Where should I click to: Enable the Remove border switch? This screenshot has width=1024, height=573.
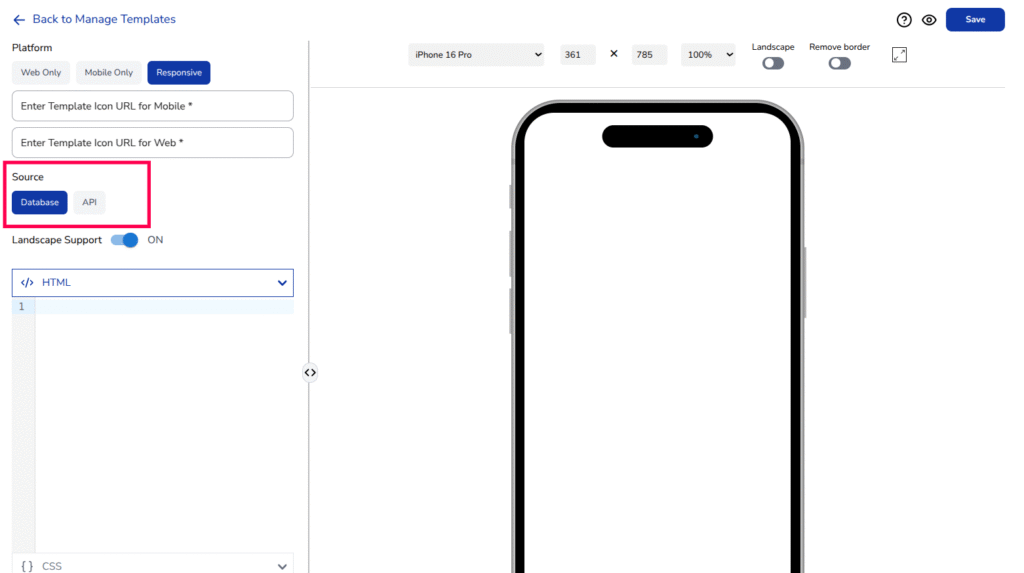coord(839,63)
